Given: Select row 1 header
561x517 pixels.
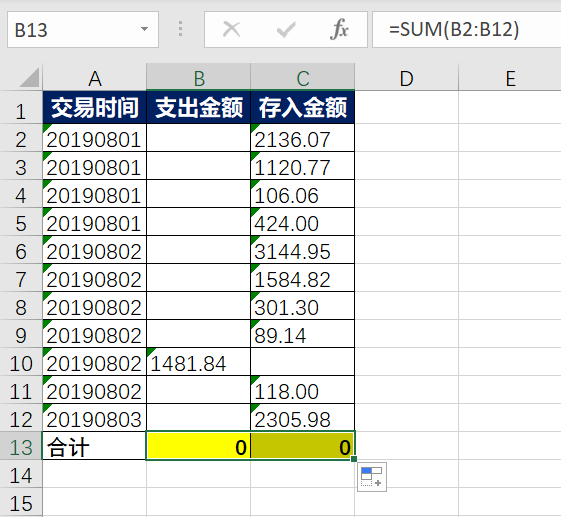Looking at the screenshot, I should 21,107.
